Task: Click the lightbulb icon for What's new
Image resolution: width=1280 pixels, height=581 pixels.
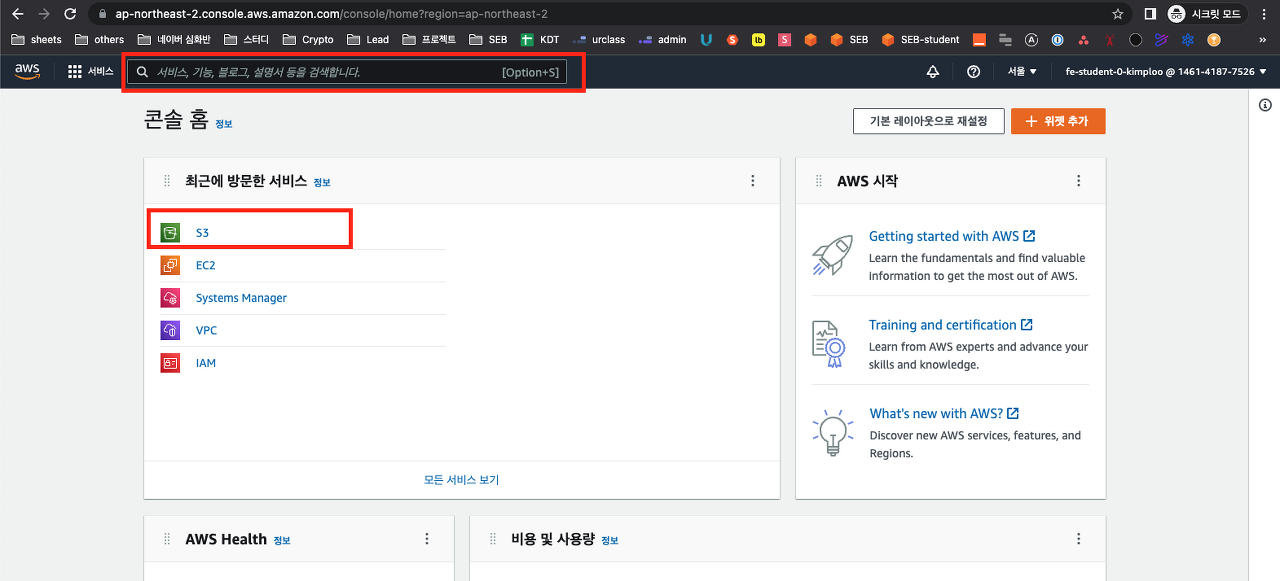Action: (x=832, y=434)
